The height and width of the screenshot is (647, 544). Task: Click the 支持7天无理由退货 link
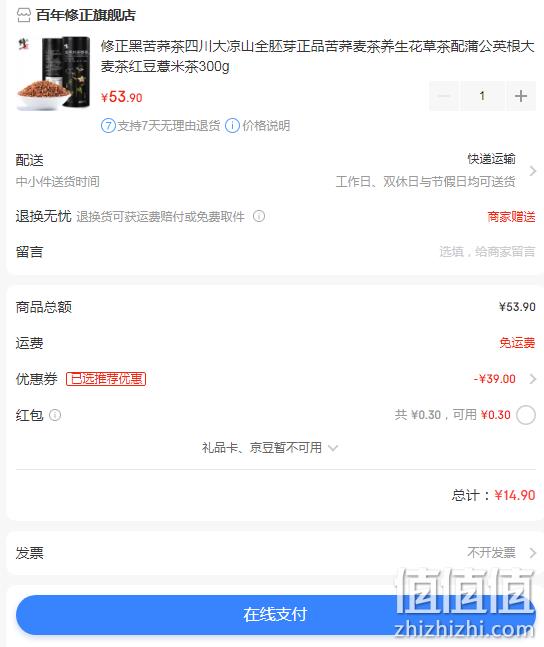[x=168, y=125]
